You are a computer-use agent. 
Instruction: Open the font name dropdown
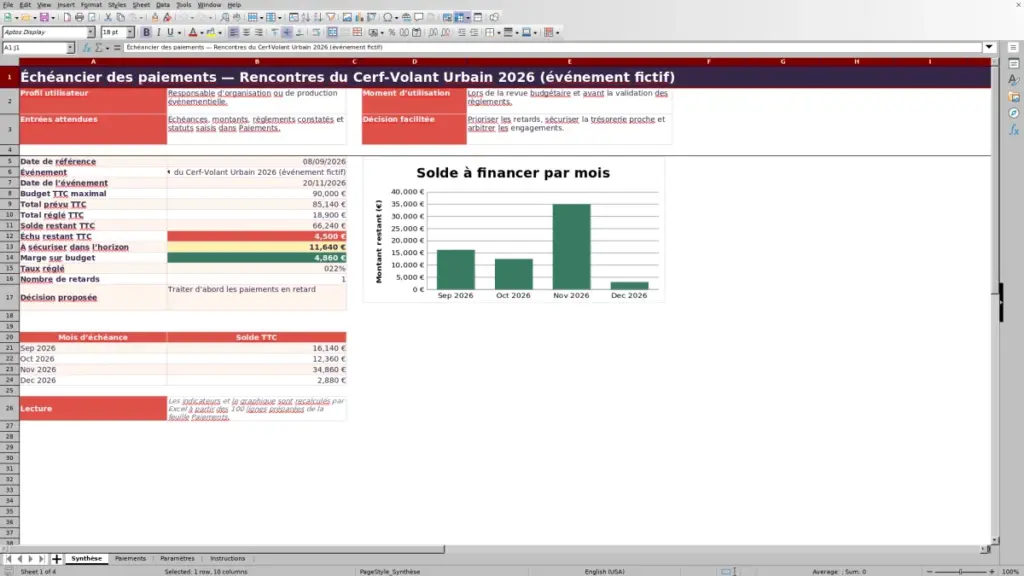tap(90, 32)
